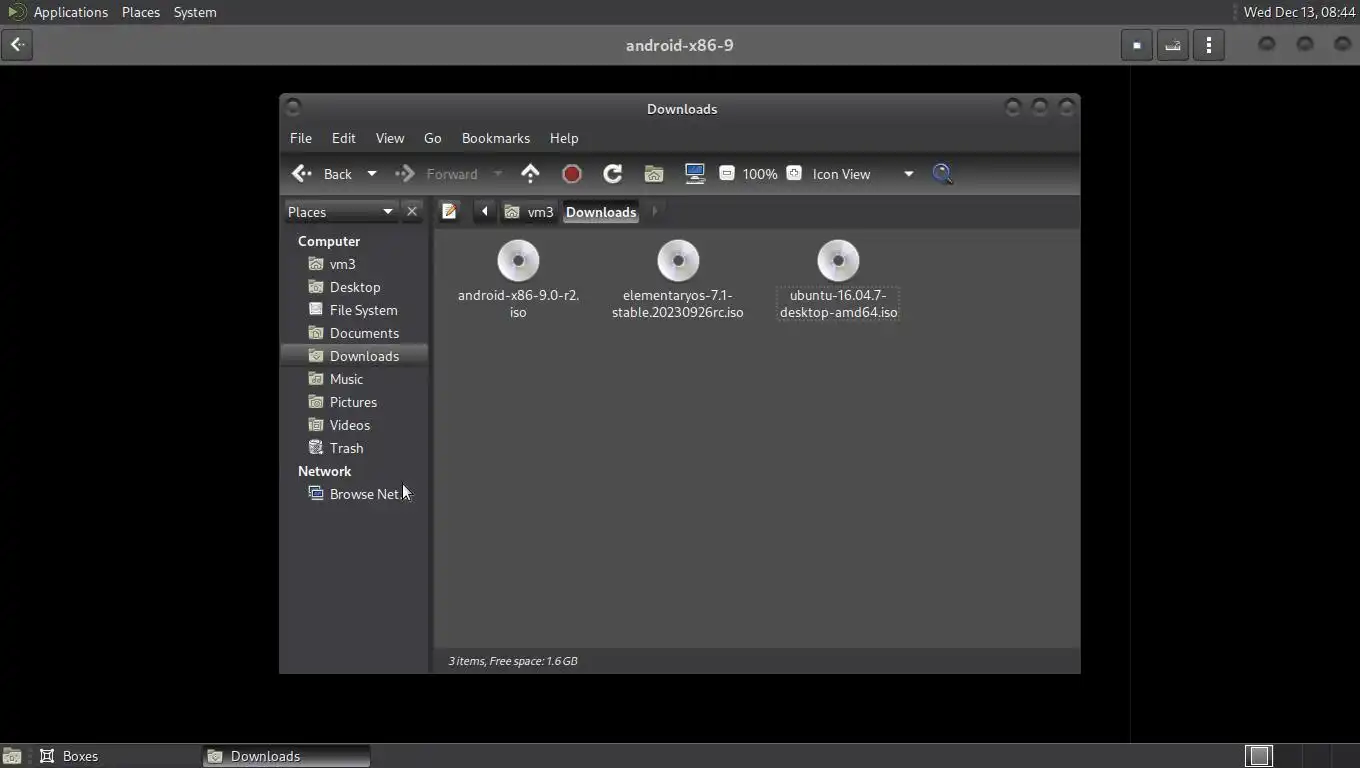The image size is (1360, 768).
Task: Open the Go menu
Action: pos(433,138)
